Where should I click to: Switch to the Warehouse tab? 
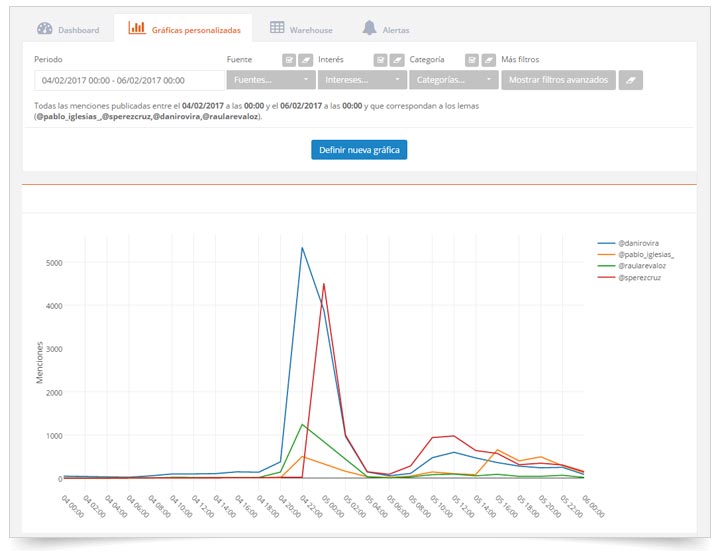coord(301,30)
